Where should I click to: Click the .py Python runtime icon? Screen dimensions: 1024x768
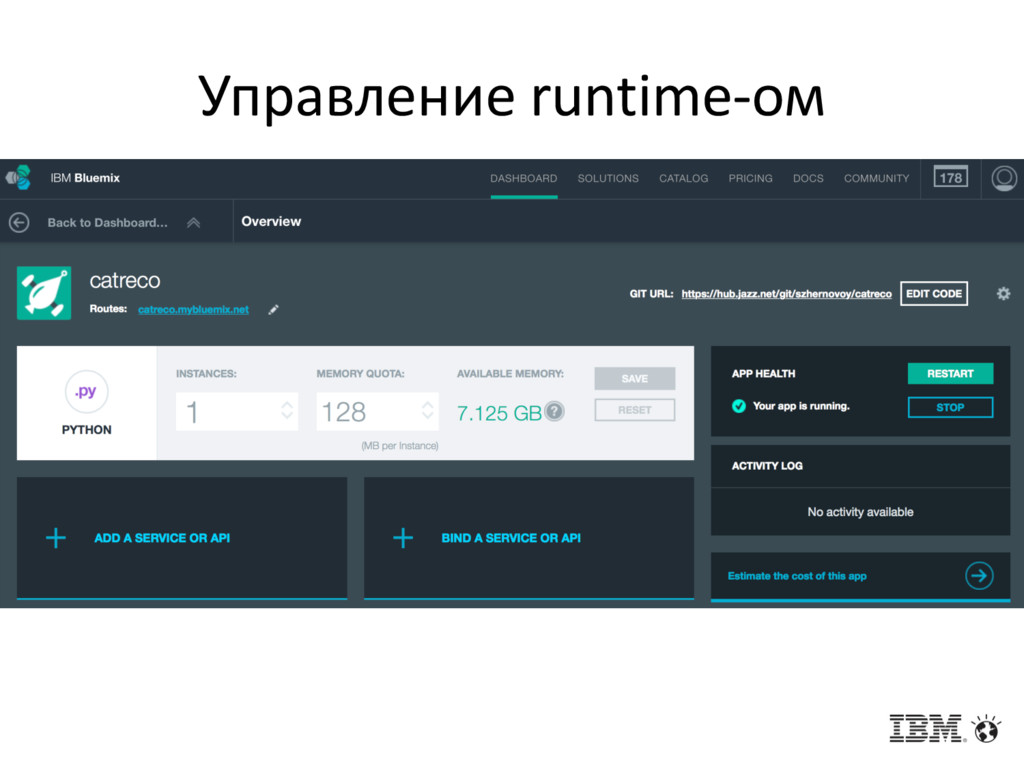pos(86,392)
